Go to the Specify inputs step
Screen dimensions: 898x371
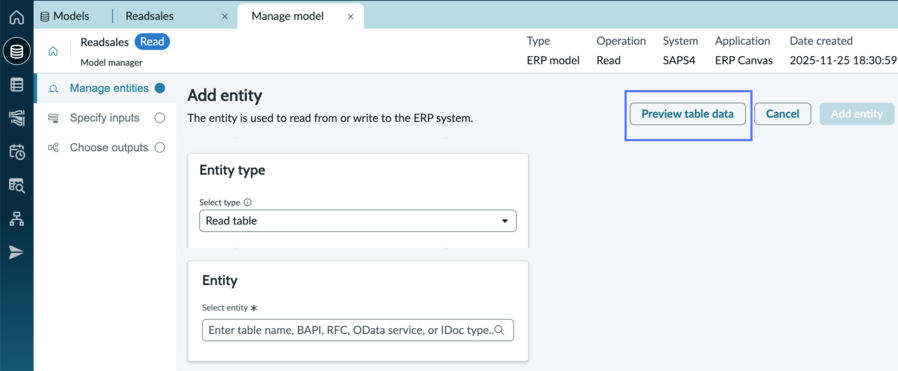104,118
